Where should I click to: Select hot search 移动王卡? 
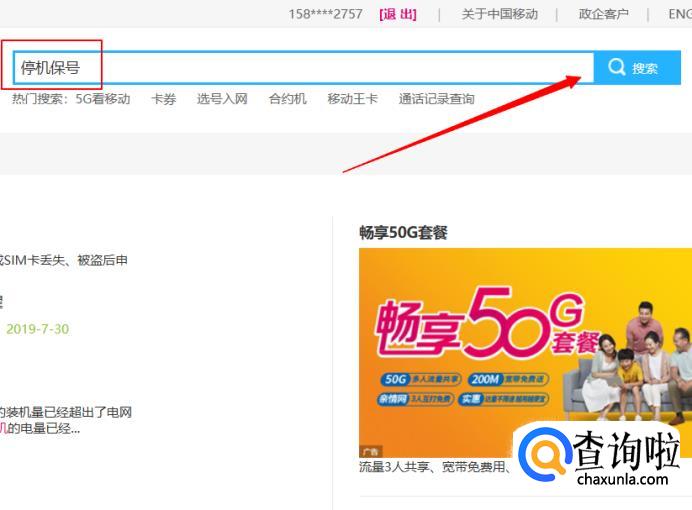(352, 99)
